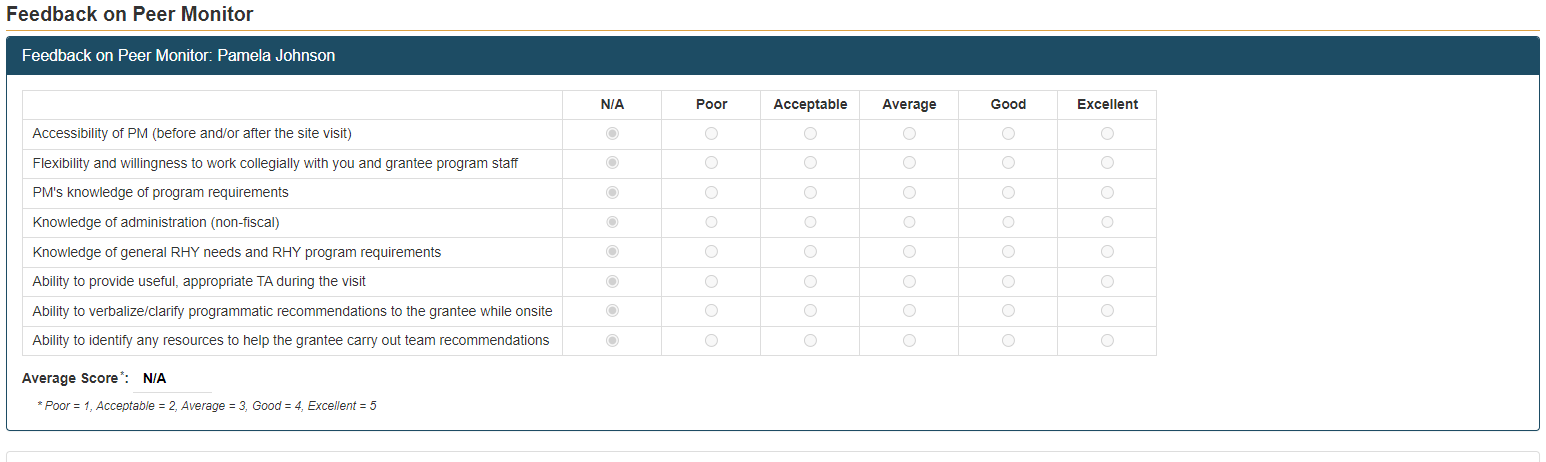The width and height of the screenshot is (1546, 462).
Task: Mark Knowledge of administration (non-fiscal) as Poor
Action: coord(711,222)
